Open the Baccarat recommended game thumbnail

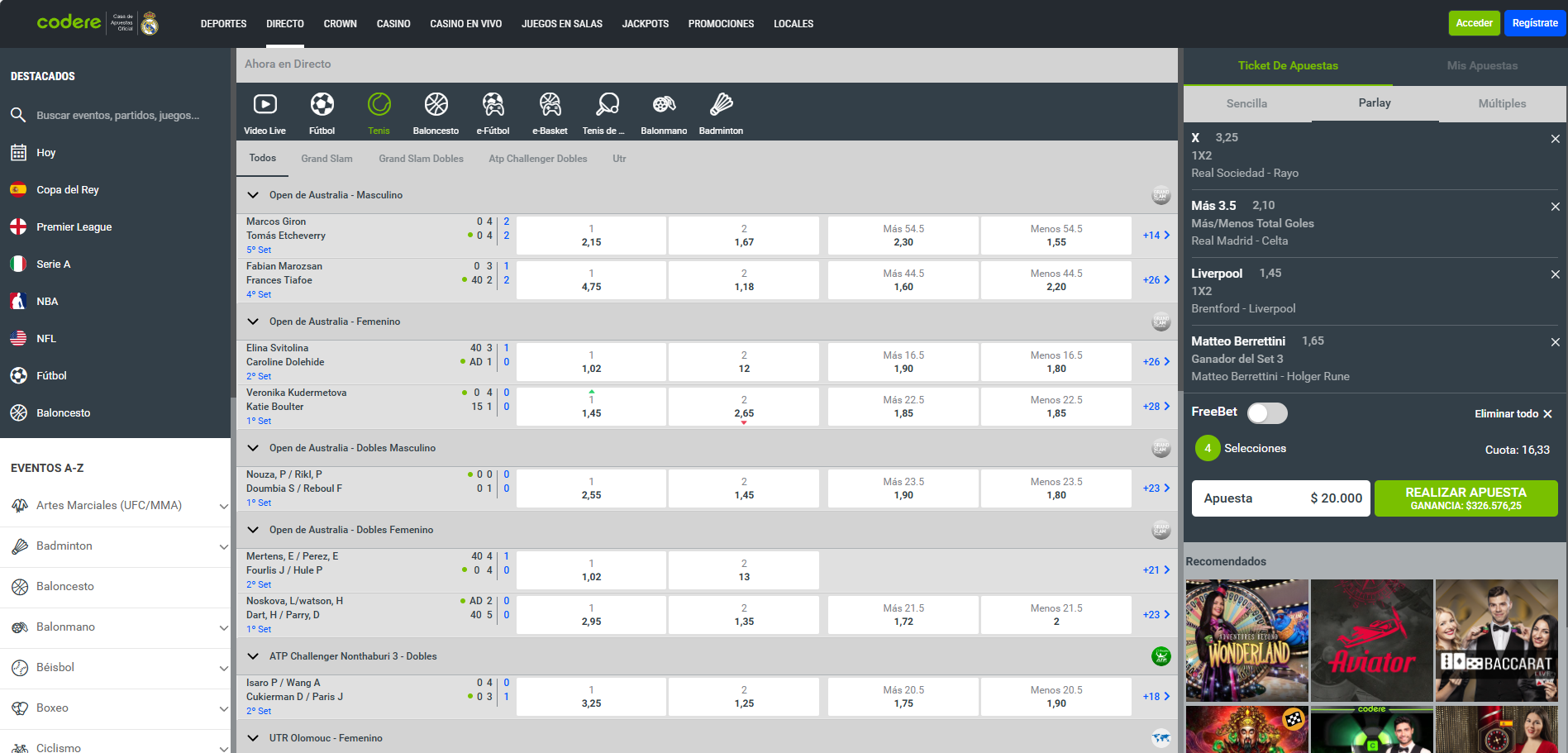pos(1496,641)
